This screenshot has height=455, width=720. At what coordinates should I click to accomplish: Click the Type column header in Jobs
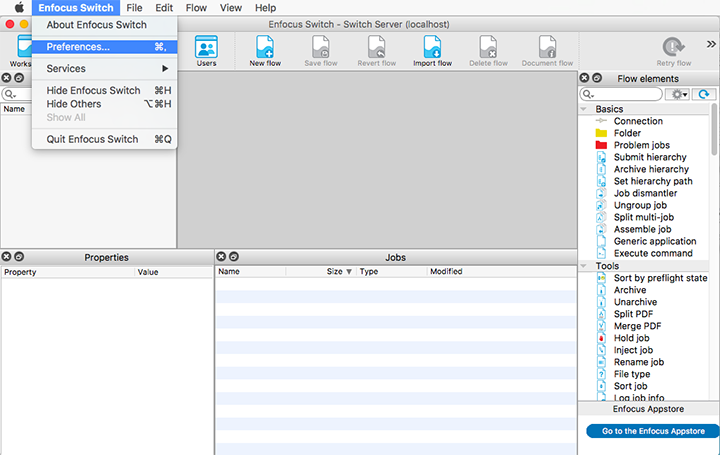pos(391,272)
